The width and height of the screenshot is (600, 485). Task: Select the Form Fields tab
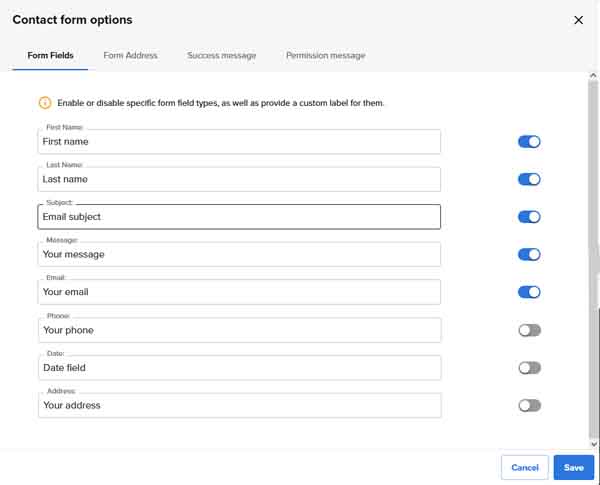click(x=50, y=56)
